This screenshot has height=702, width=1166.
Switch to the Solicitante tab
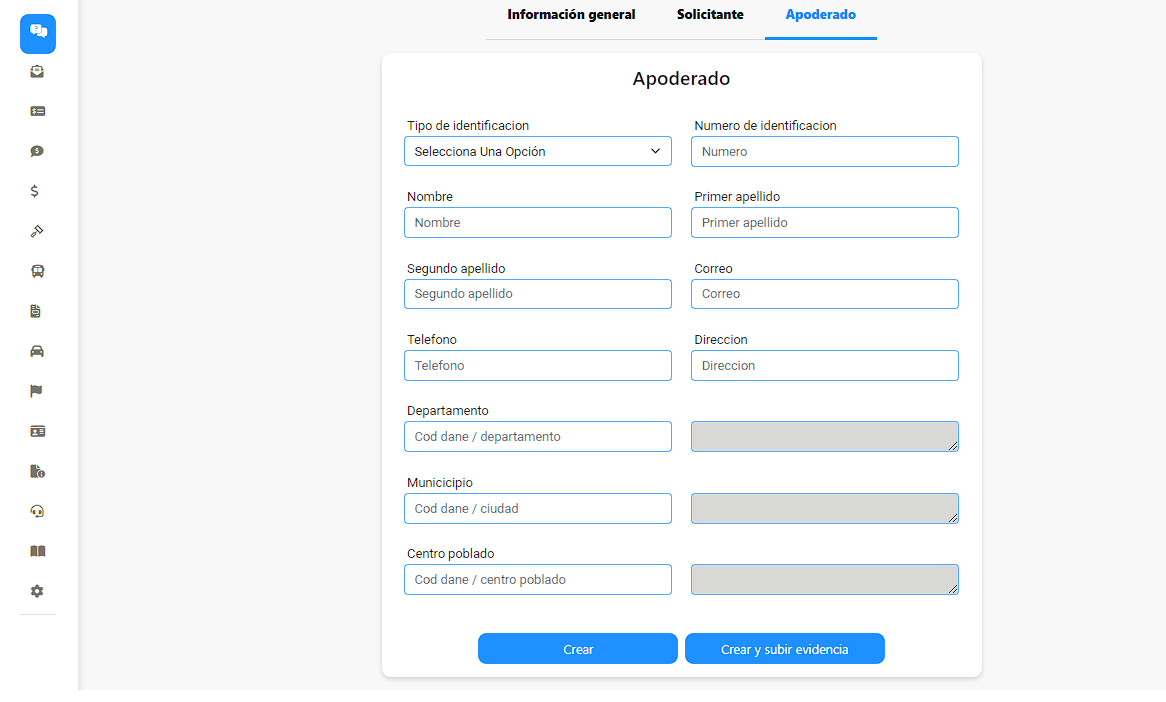[710, 14]
